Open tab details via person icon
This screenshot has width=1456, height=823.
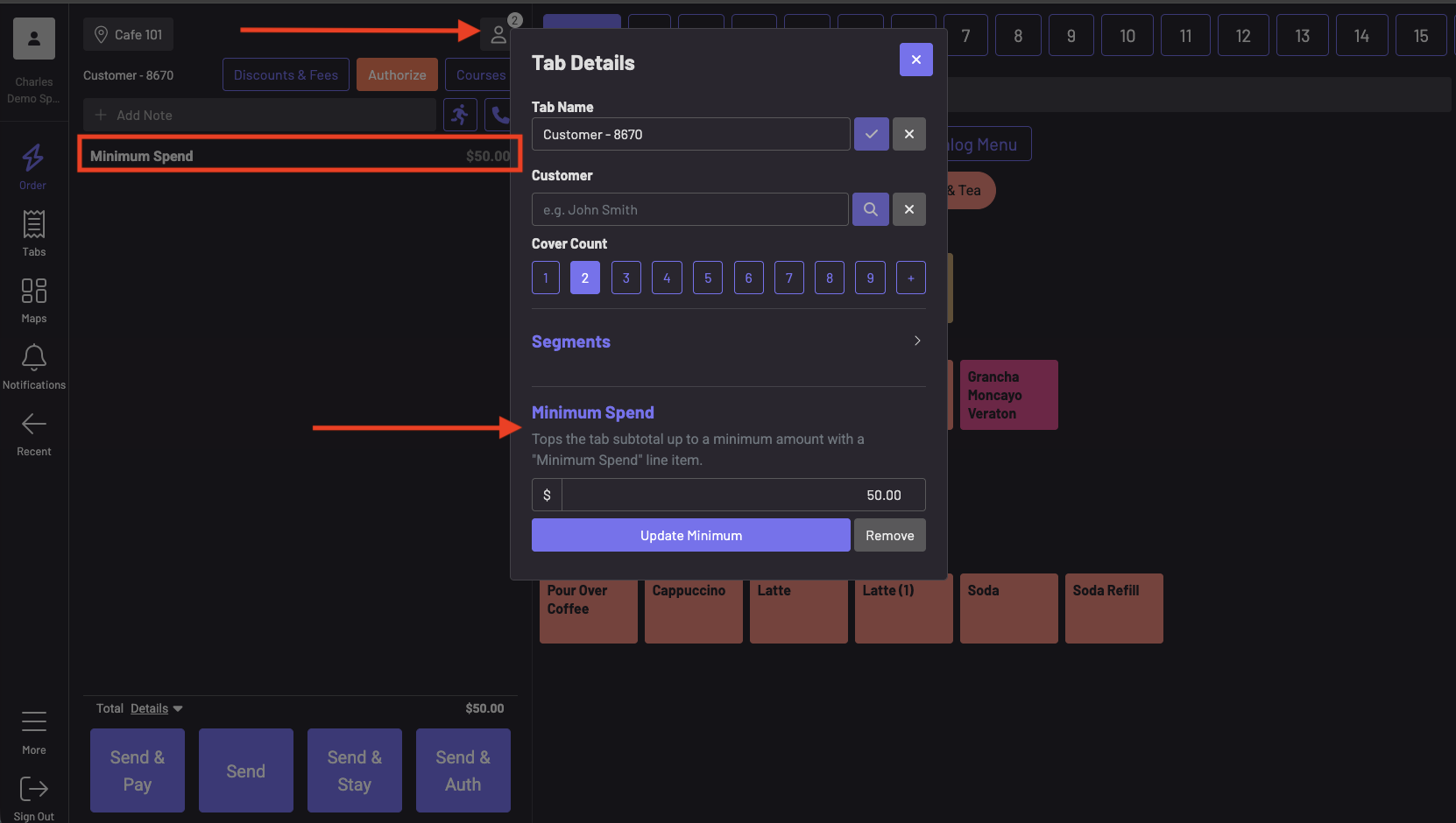click(498, 35)
